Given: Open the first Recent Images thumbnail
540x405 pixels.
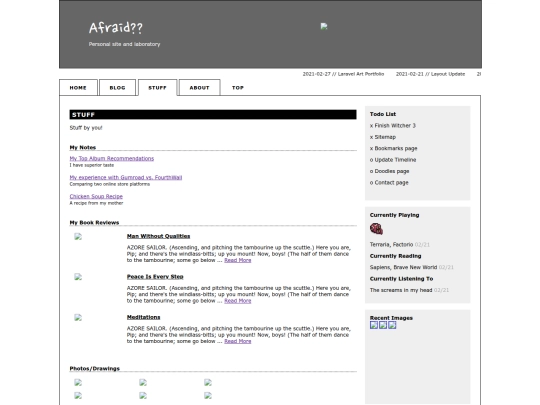Looking at the screenshot, I should click(x=374, y=325).
